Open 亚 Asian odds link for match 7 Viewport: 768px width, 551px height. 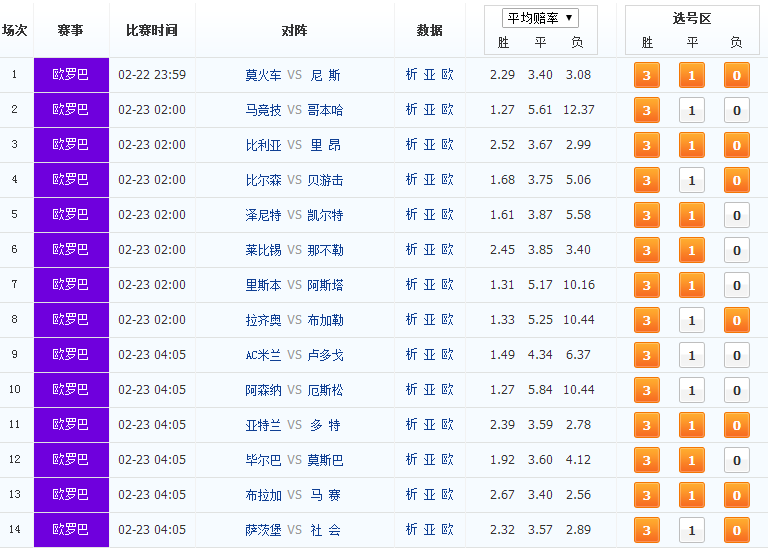pos(430,285)
